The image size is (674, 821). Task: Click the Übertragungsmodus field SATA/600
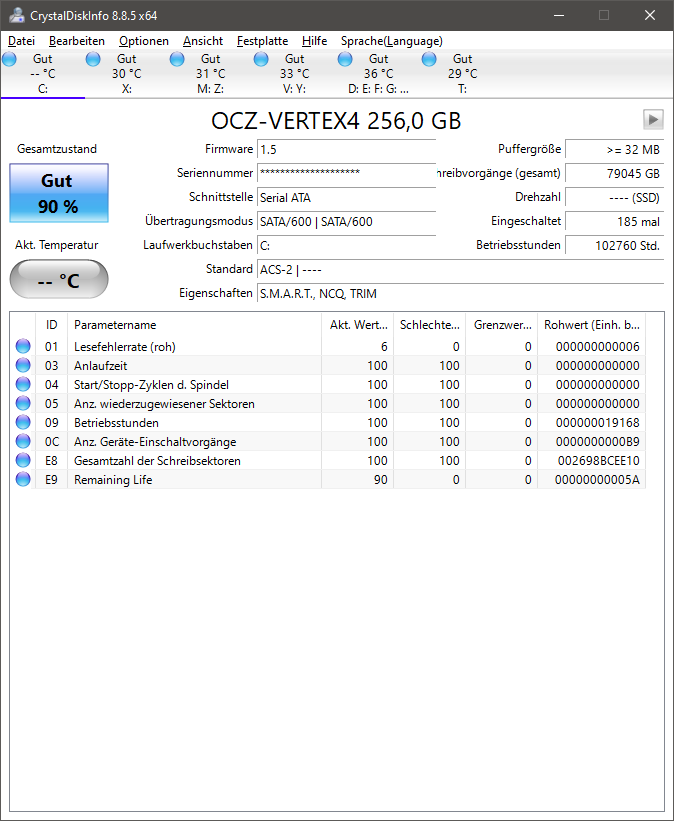tap(347, 221)
